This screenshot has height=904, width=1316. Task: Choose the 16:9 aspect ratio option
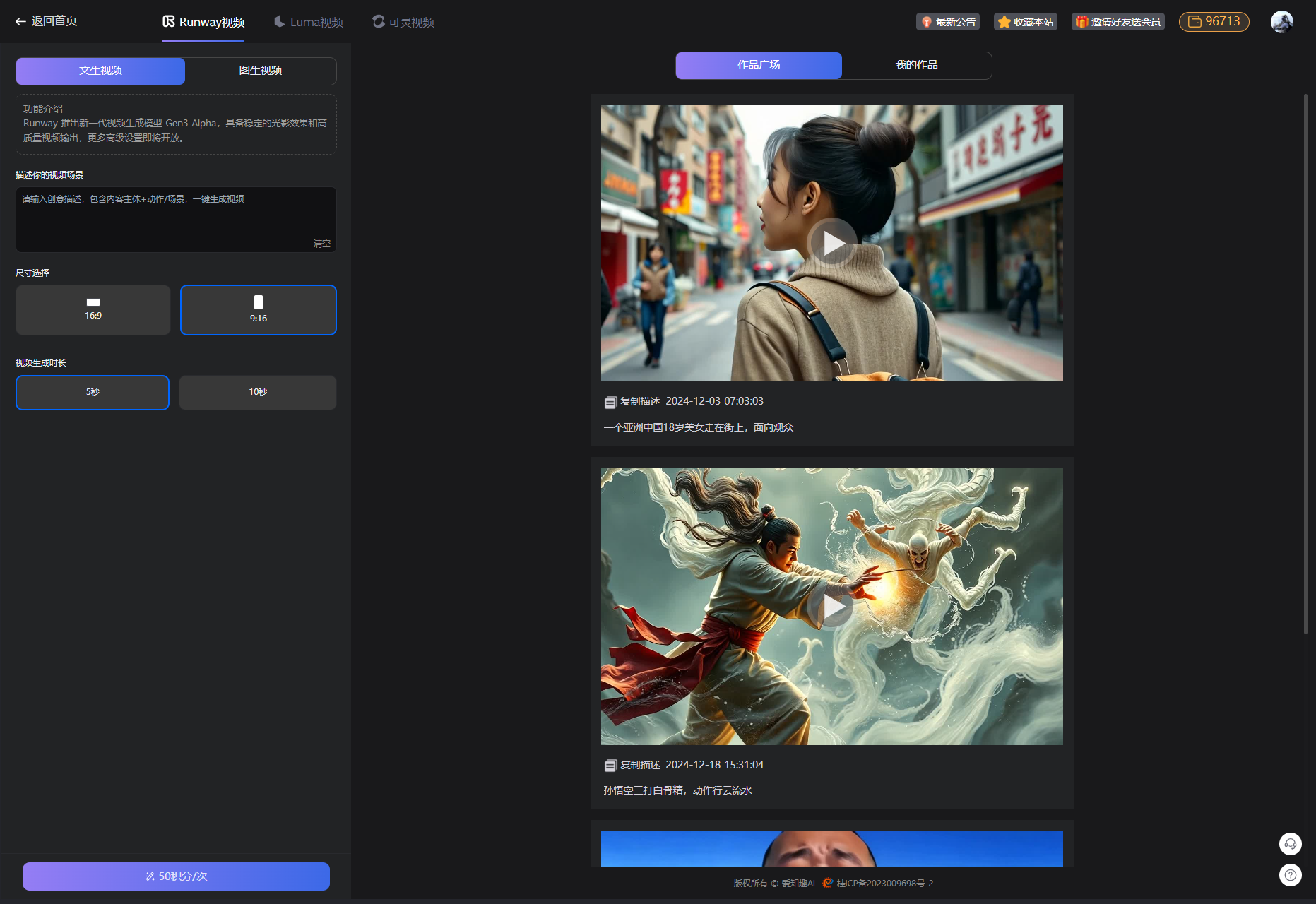click(x=93, y=309)
